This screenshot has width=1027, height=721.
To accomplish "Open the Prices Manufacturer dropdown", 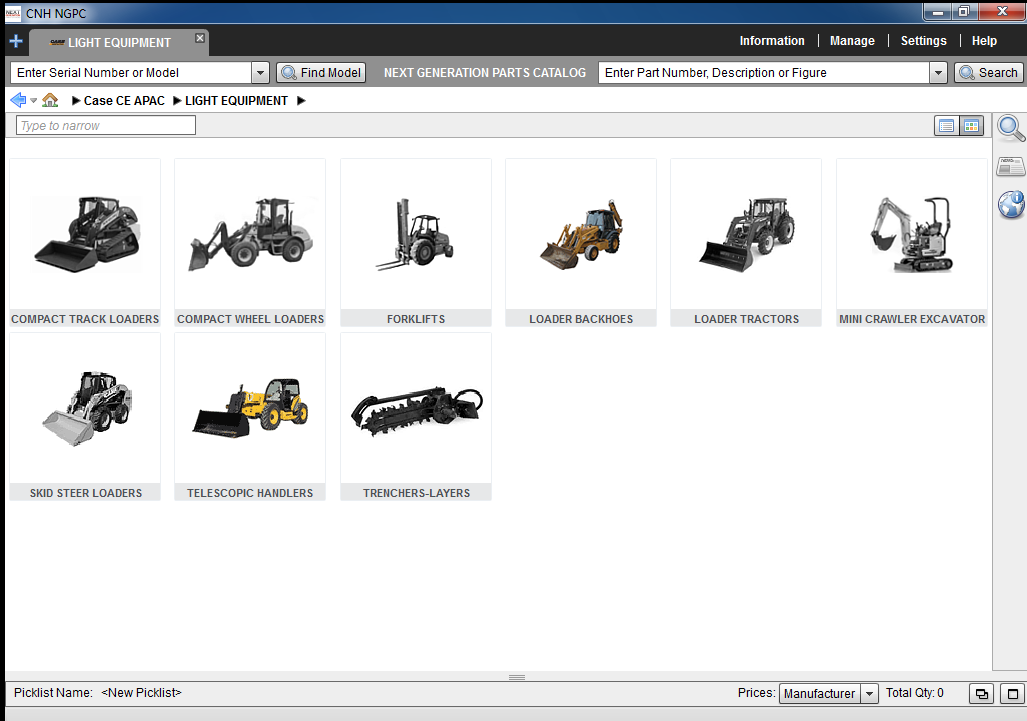I will (x=869, y=694).
